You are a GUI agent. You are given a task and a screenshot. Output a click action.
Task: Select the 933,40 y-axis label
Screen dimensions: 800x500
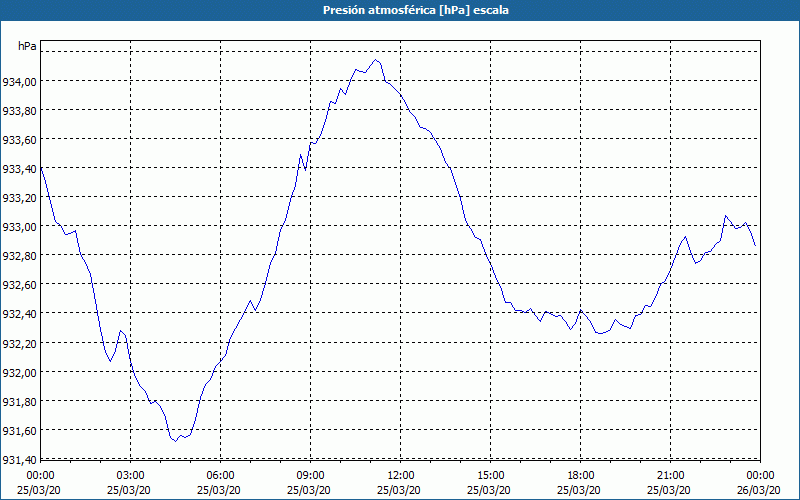pos(19,168)
